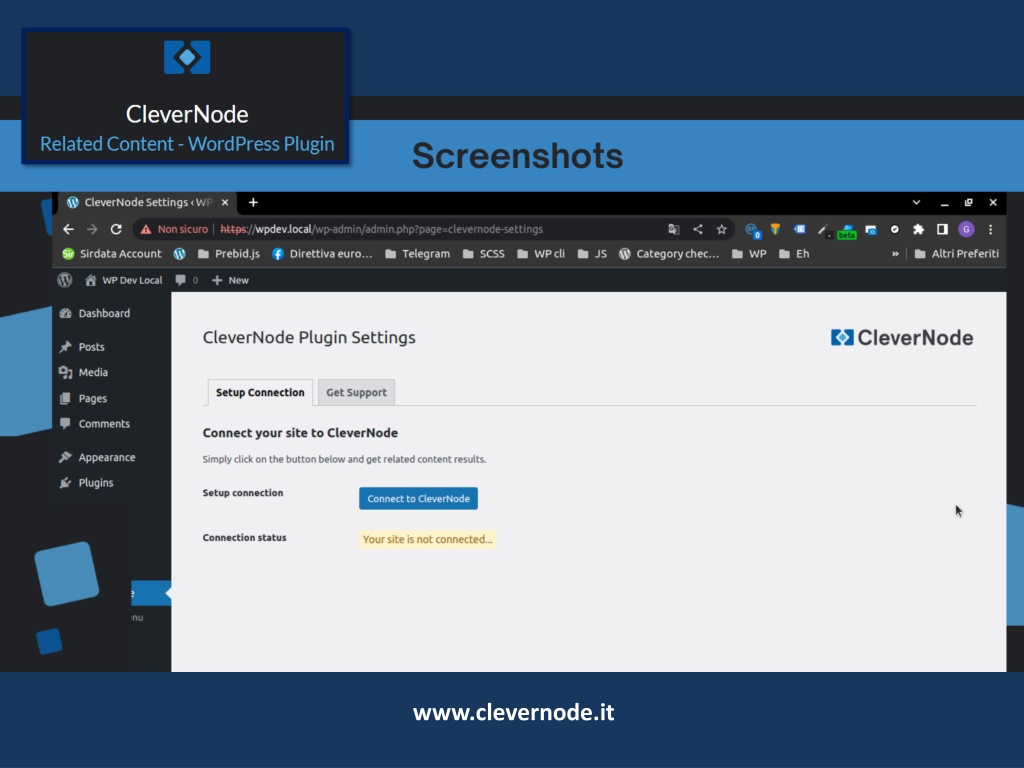This screenshot has width=1024, height=768.
Task: Click the Connect to CleverNode button
Action: point(419,498)
